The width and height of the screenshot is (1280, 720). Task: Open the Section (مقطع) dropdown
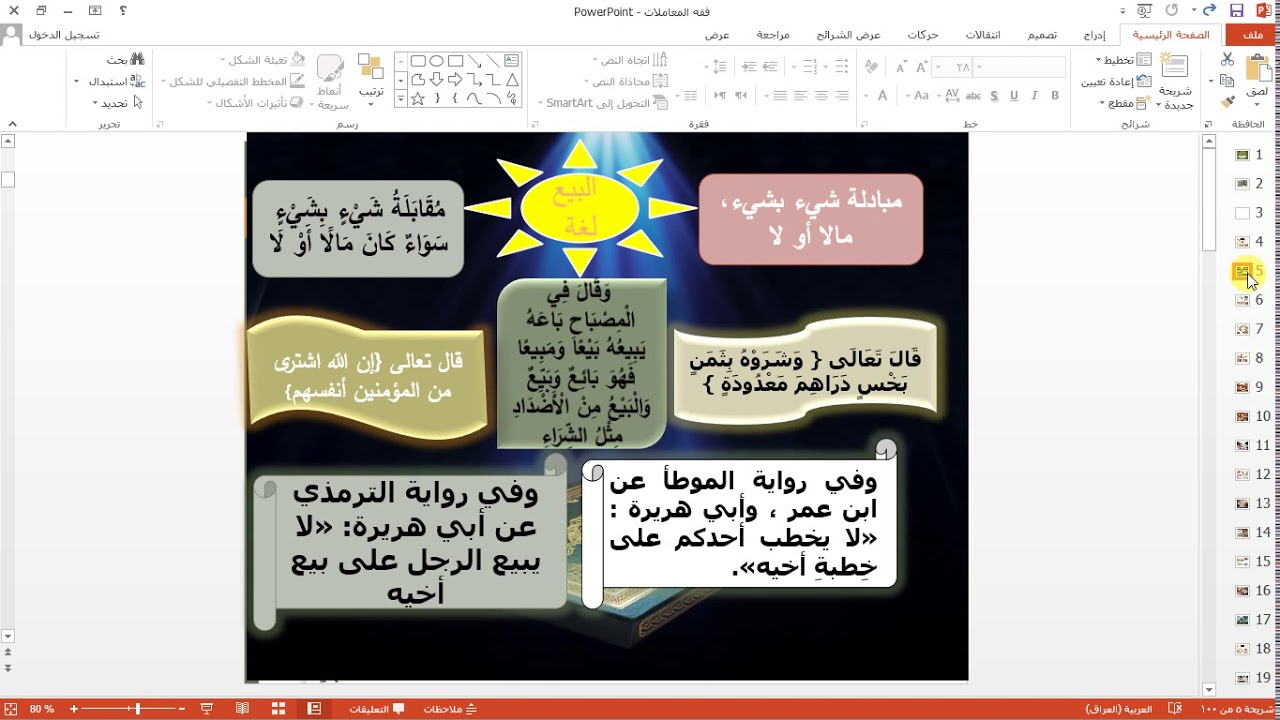tap(1126, 103)
